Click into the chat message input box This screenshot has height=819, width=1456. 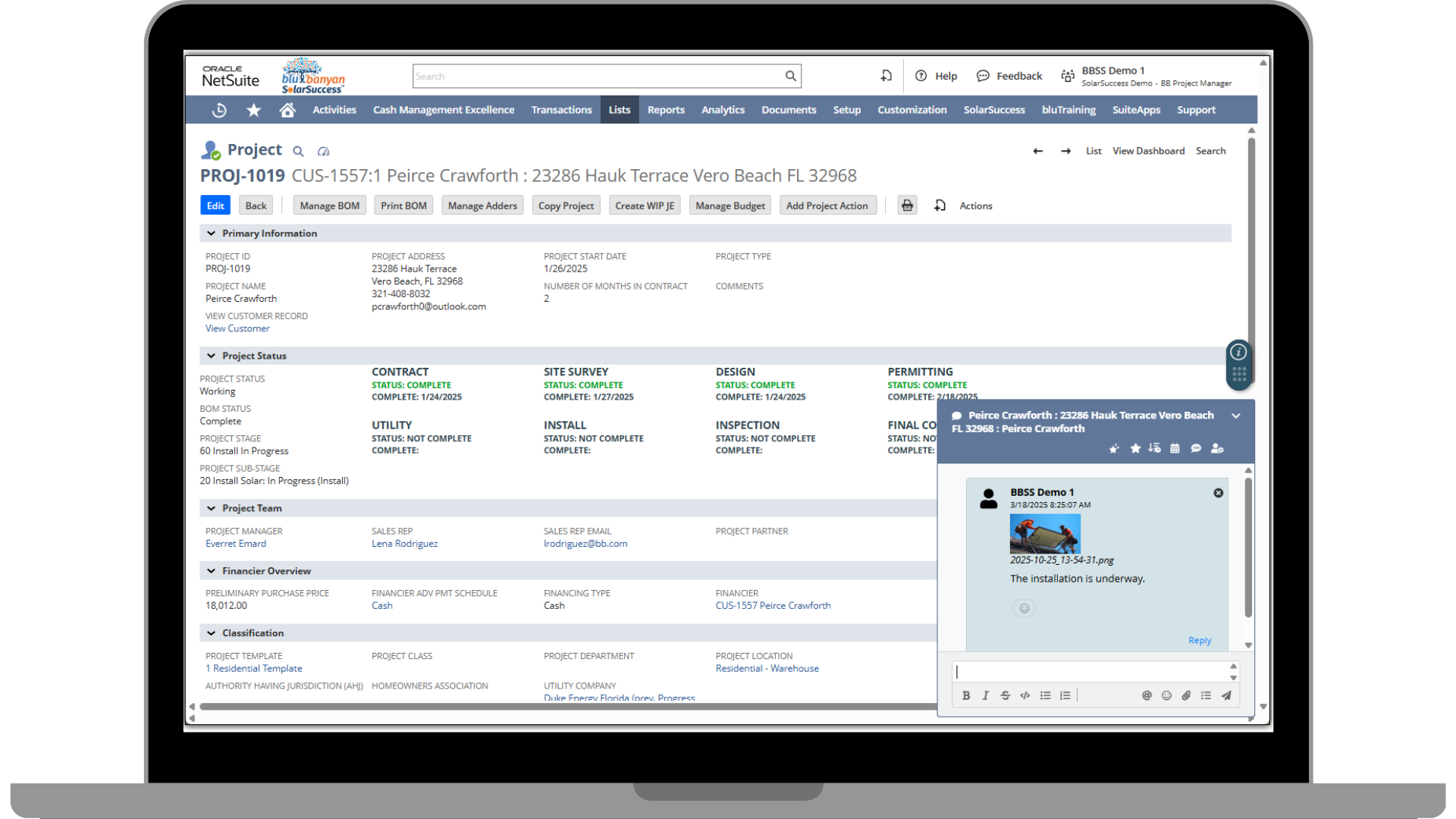coord(1090,672)
